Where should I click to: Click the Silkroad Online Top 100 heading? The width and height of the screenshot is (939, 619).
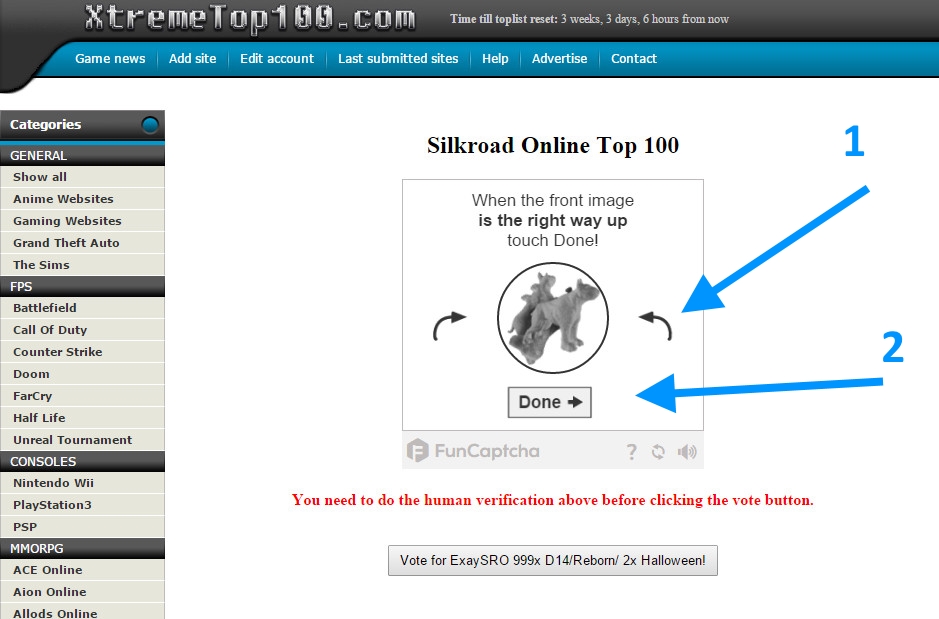pyautogui.click(x=553, y=145)
